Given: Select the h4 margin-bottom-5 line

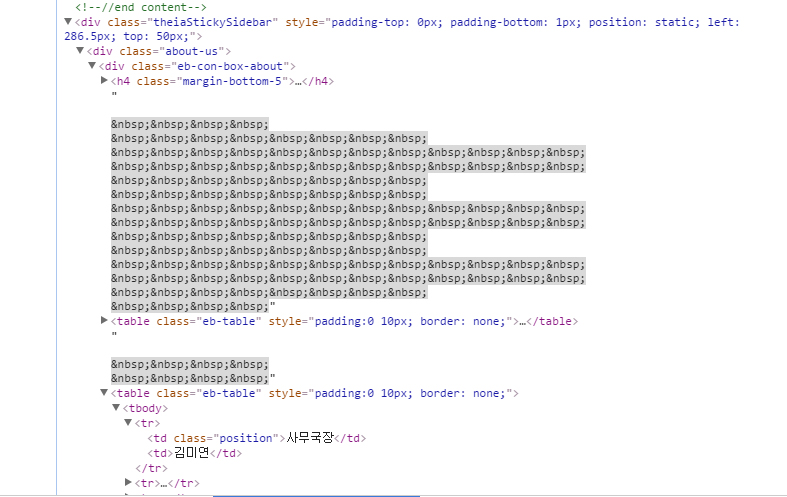Looking at the screenshot, I should 222,81.
